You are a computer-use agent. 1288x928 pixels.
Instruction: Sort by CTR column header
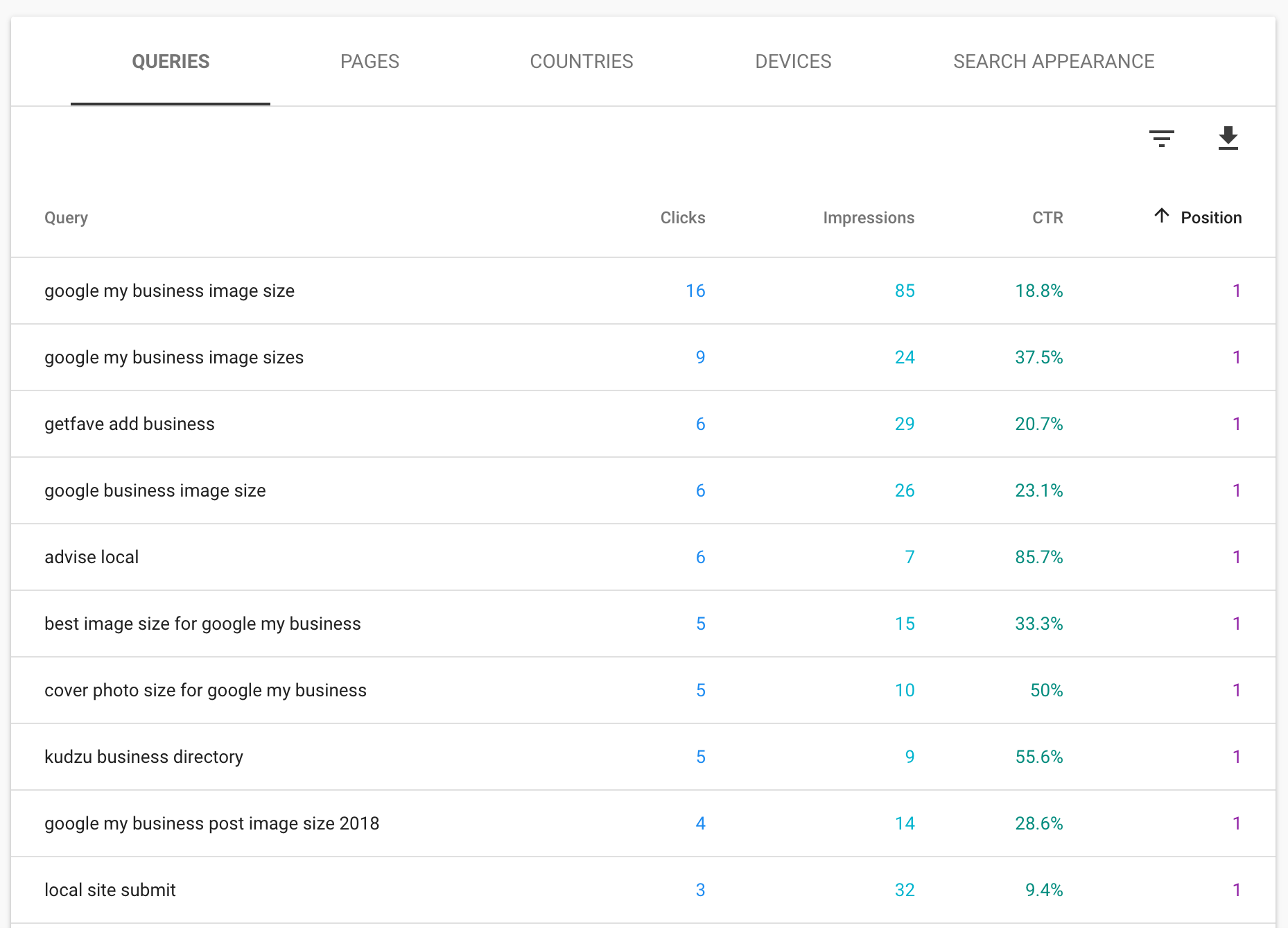1047,218
